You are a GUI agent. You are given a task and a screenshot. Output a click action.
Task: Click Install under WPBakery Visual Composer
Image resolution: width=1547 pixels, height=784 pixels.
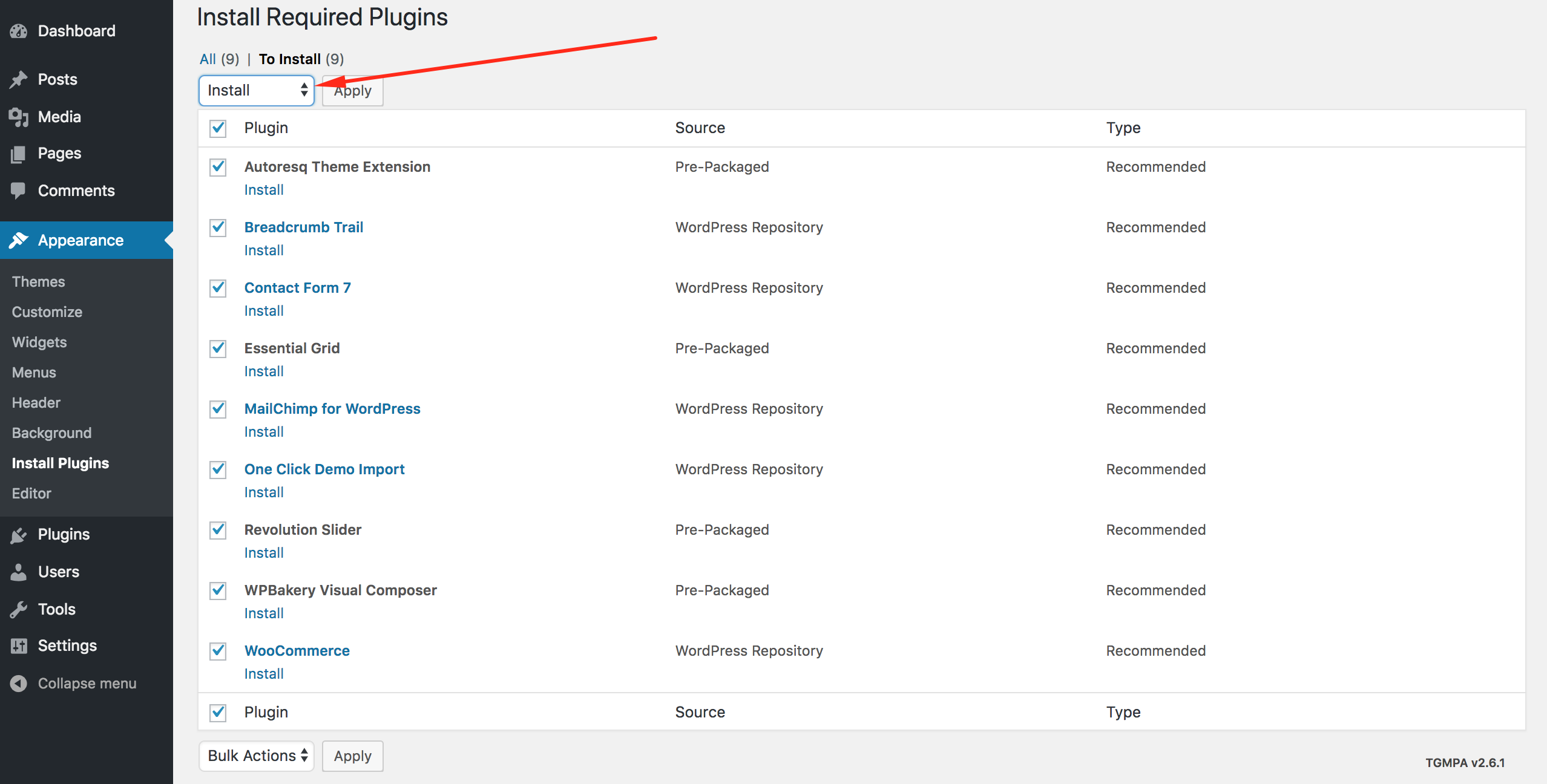[264, 613]
